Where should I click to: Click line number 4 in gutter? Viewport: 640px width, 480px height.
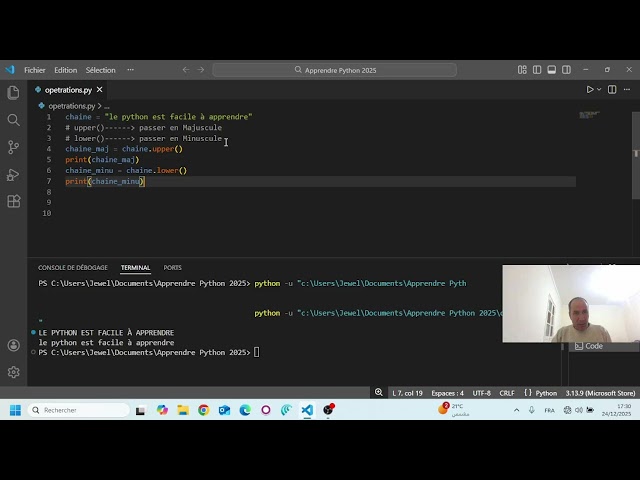tap(49, 149)
